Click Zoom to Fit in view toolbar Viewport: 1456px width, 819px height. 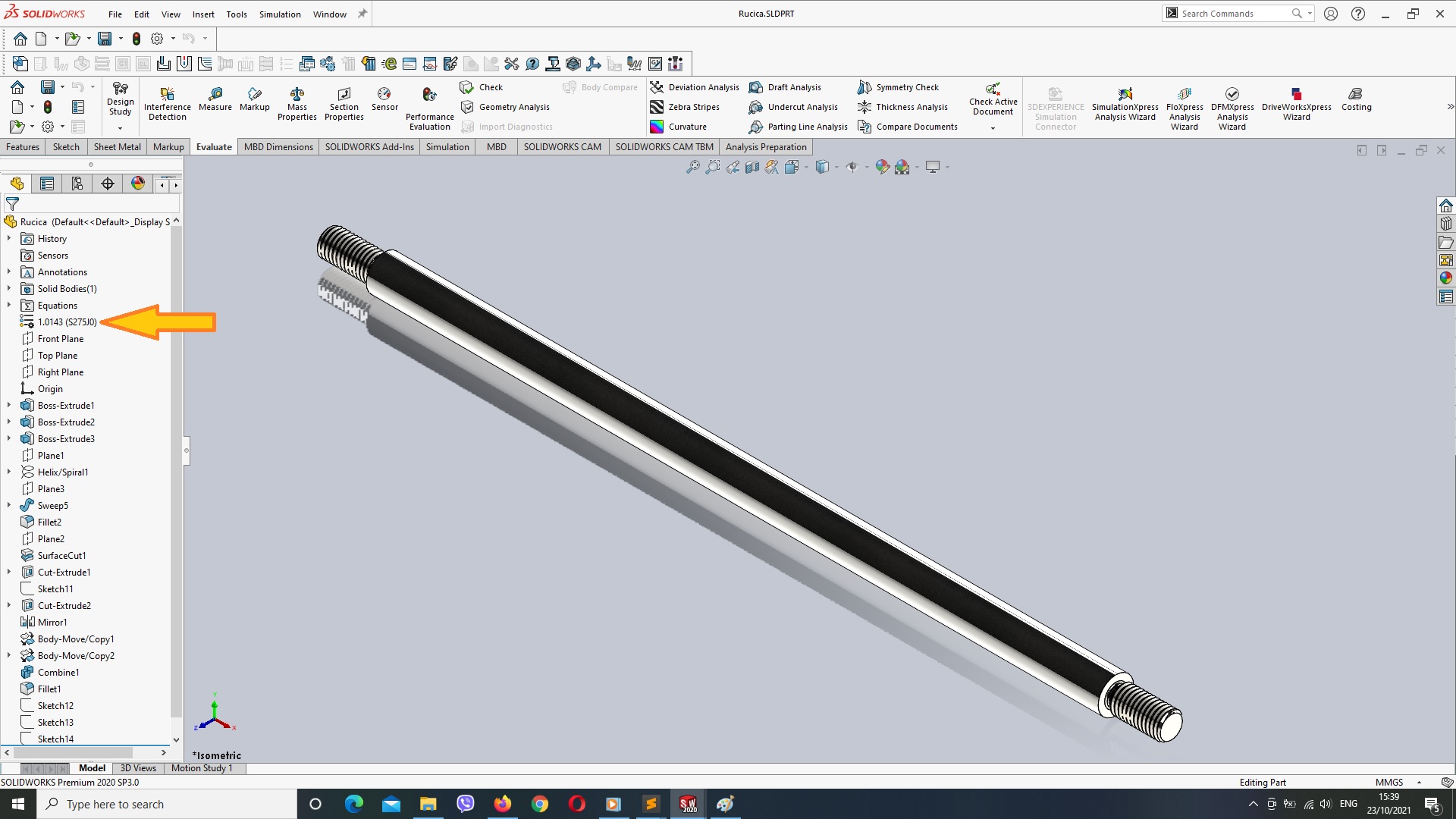pos(692,167)
